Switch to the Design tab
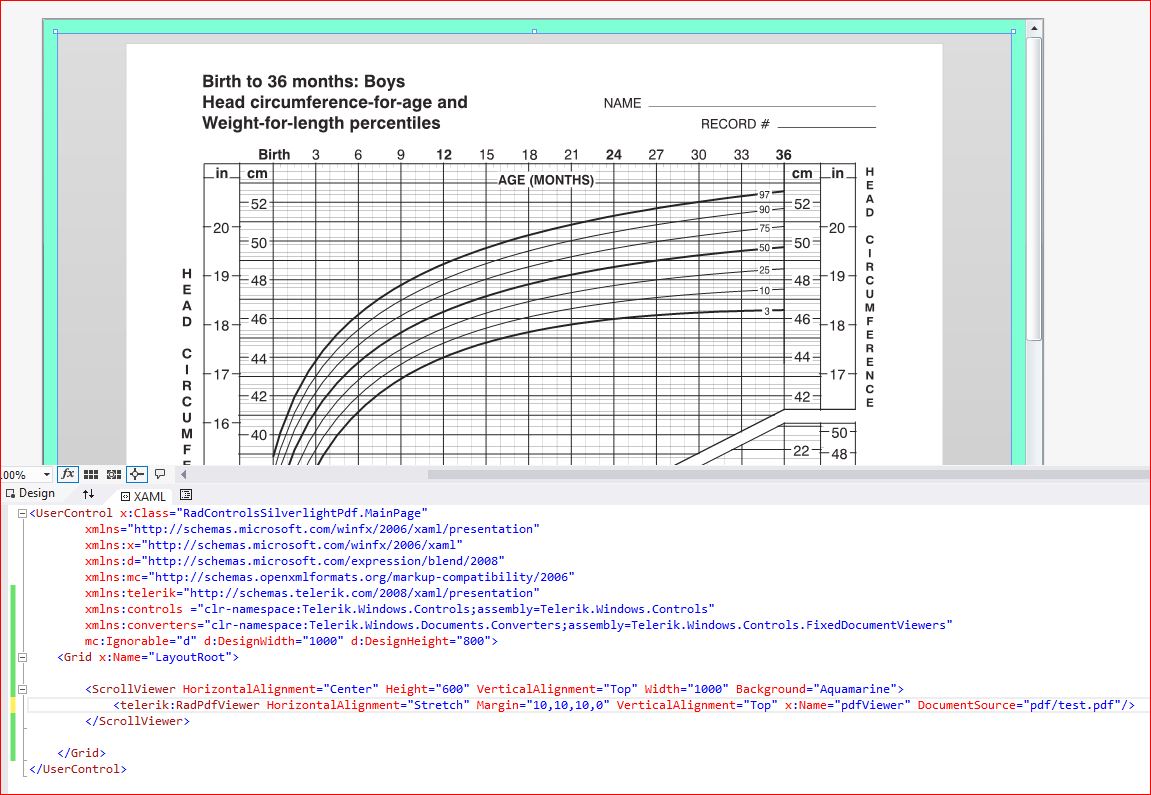Image resolution: width=1151 pixels, height=795 pixels. (30, 493)
